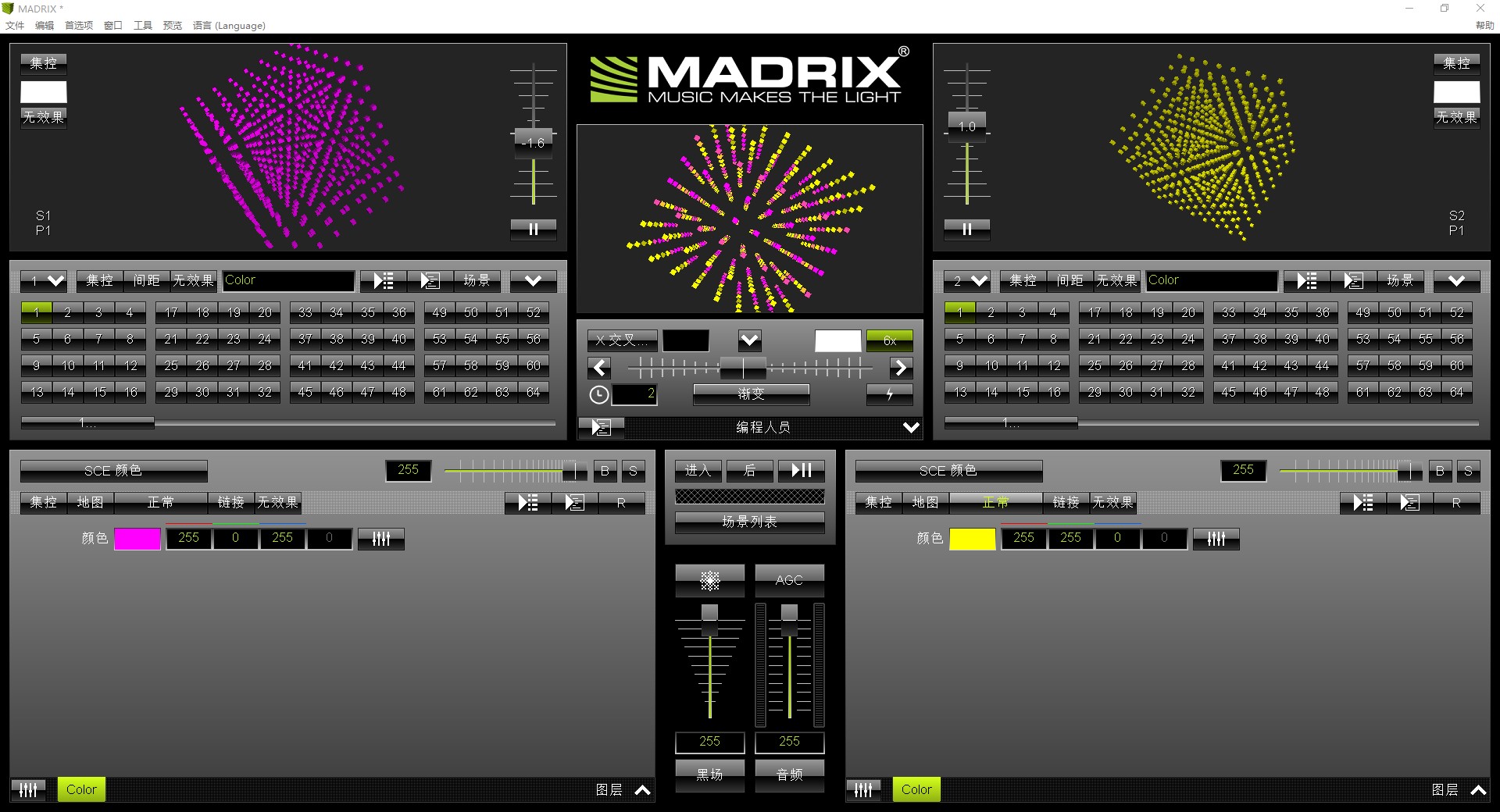Open right storage number 2 dropdown
The image size is (1500, 812).
coord(967,280)
